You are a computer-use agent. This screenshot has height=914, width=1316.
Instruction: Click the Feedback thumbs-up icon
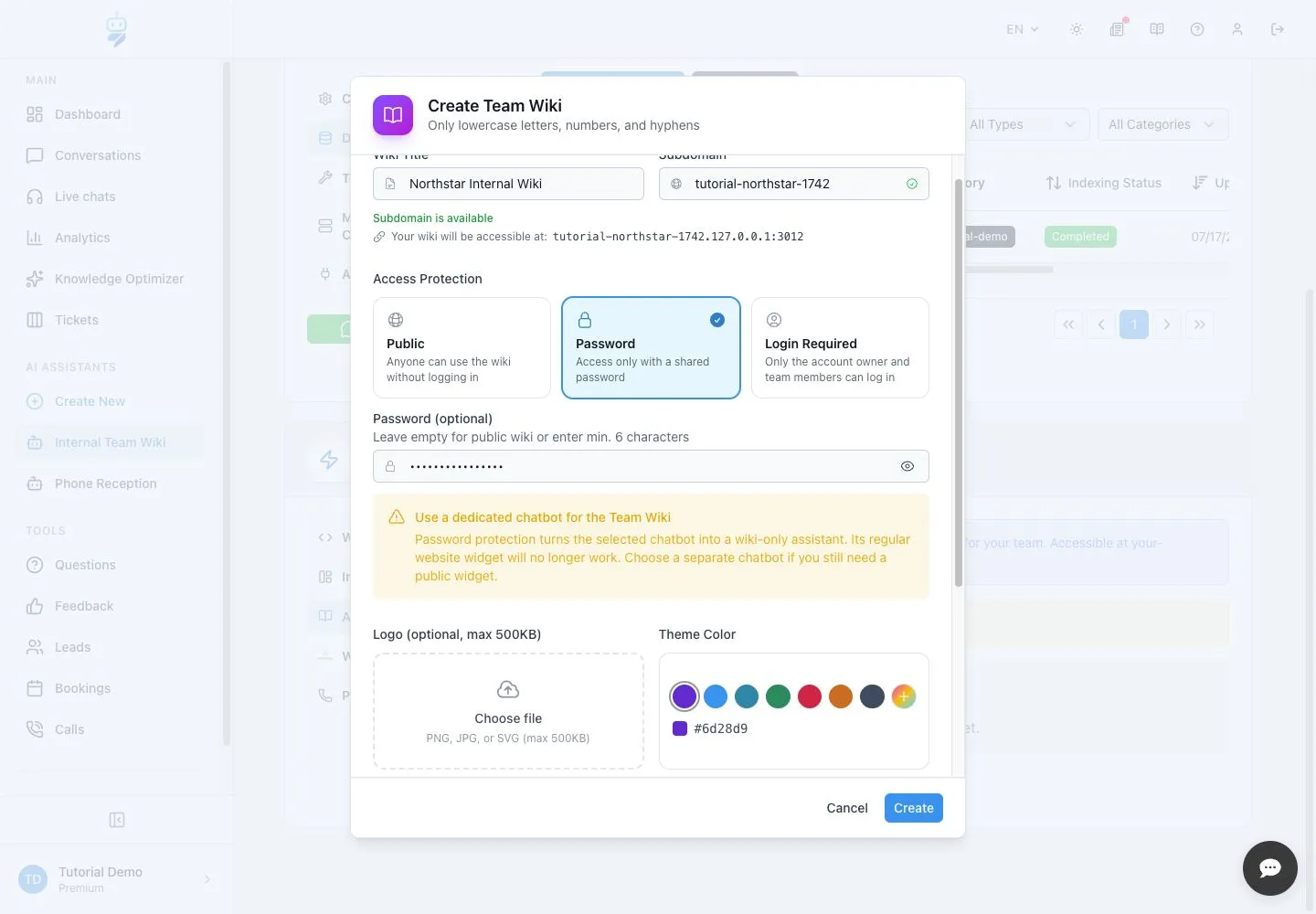[35, 606]
